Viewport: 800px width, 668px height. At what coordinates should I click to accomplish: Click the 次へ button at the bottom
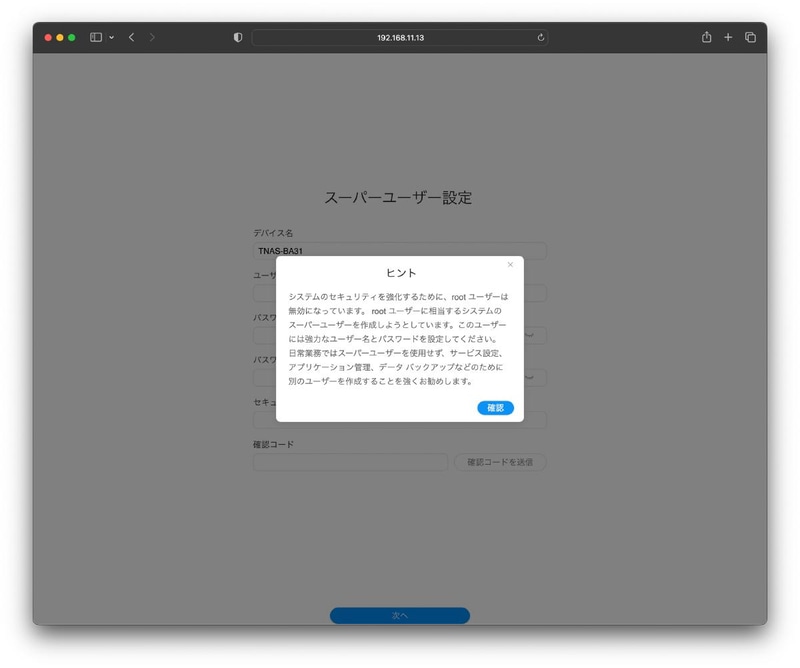[399, 615]
